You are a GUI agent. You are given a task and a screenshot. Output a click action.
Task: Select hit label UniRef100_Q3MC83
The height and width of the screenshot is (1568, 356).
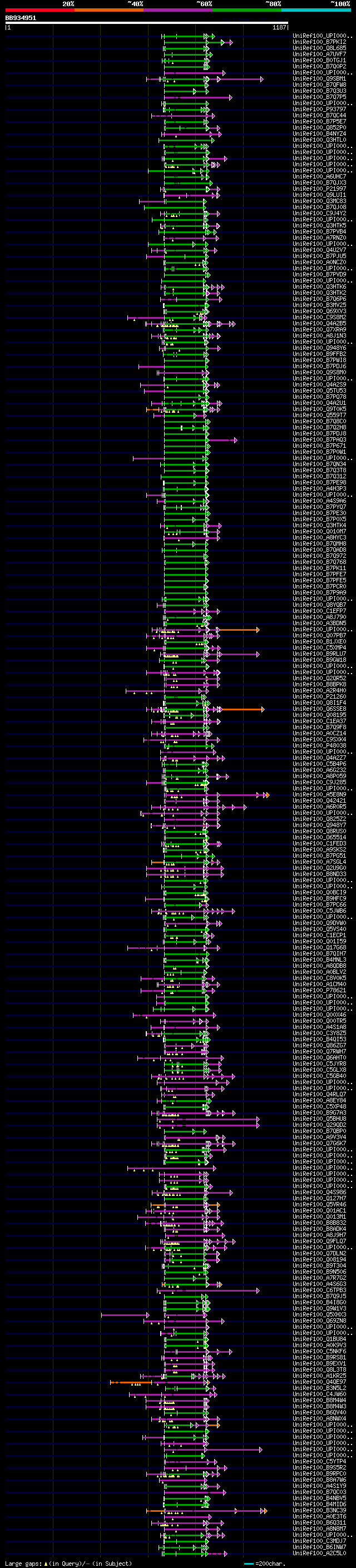pyautogui.click(x=319, y=201)
